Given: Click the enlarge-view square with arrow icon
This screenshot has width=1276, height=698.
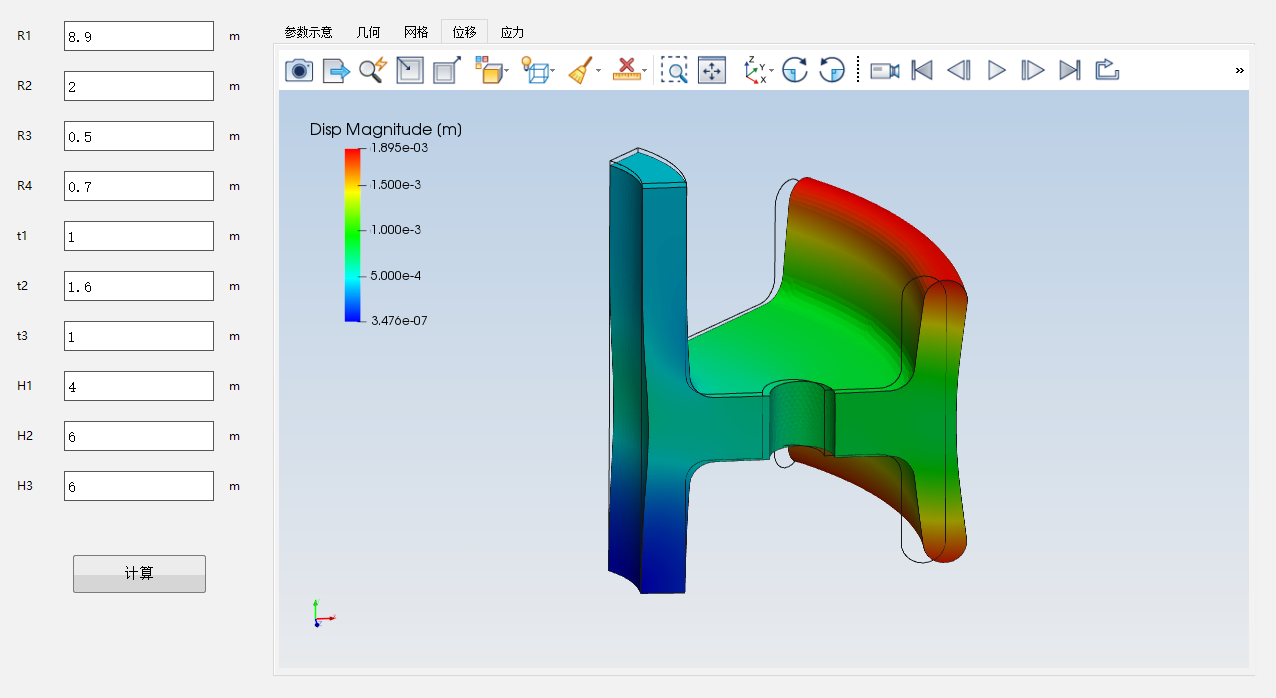Looking at the screenshot, I should tap(447, 70).
